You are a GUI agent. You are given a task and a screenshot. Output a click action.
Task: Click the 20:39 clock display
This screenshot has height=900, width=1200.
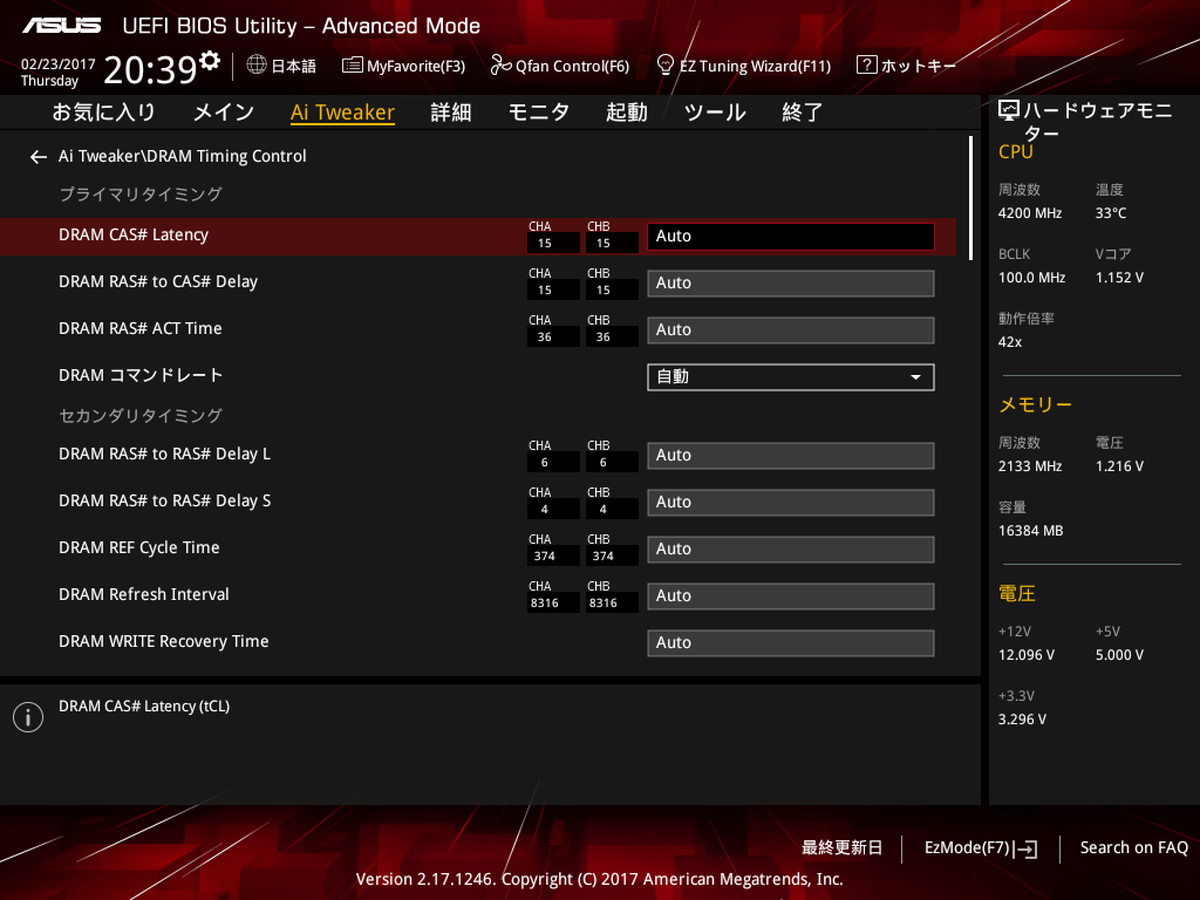tap(150, 70)
